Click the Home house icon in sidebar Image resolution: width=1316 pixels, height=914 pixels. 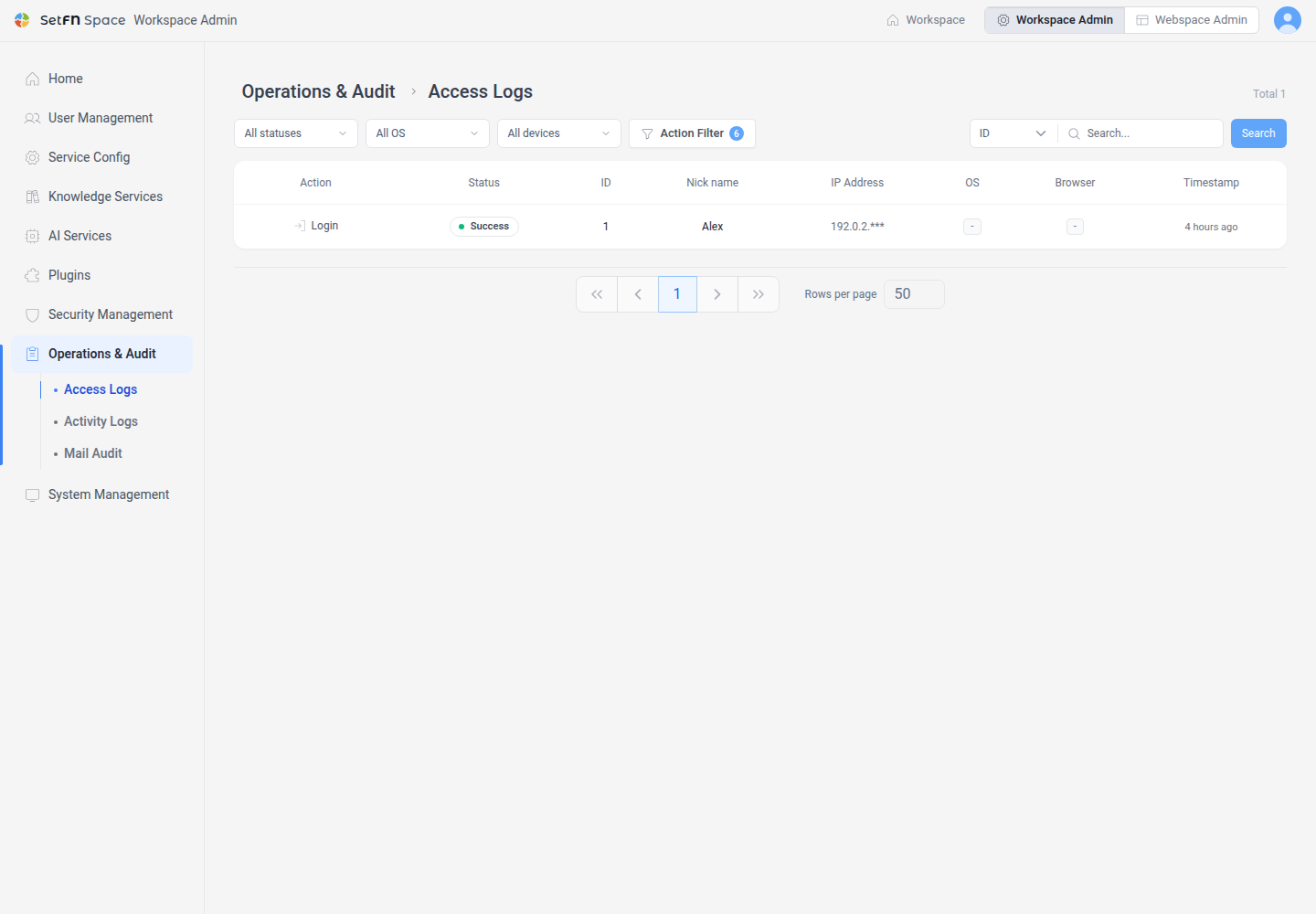tap(32, 79)
